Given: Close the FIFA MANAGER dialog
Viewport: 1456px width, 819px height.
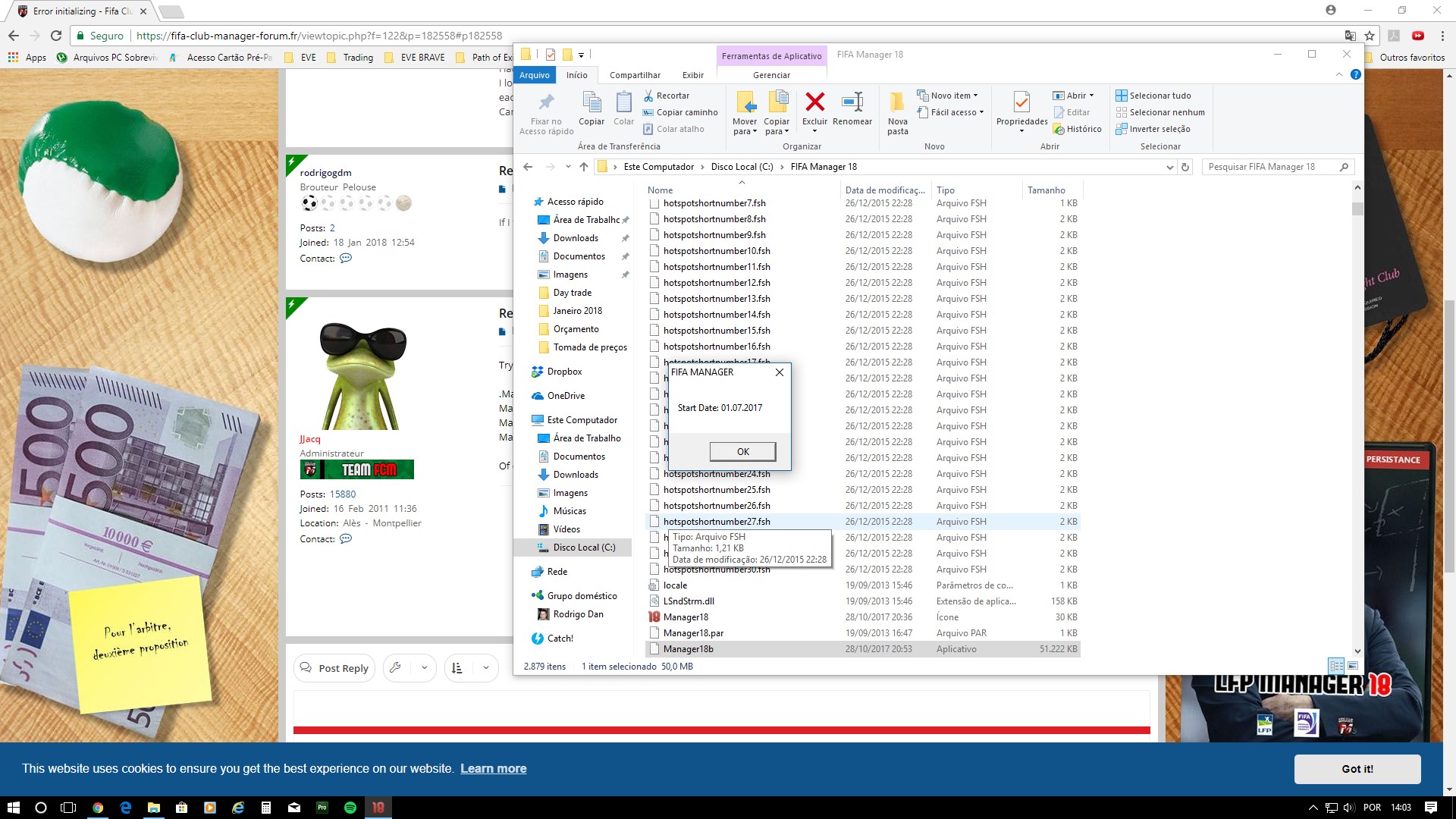Looking at the screenshot, I should [779, 372].
